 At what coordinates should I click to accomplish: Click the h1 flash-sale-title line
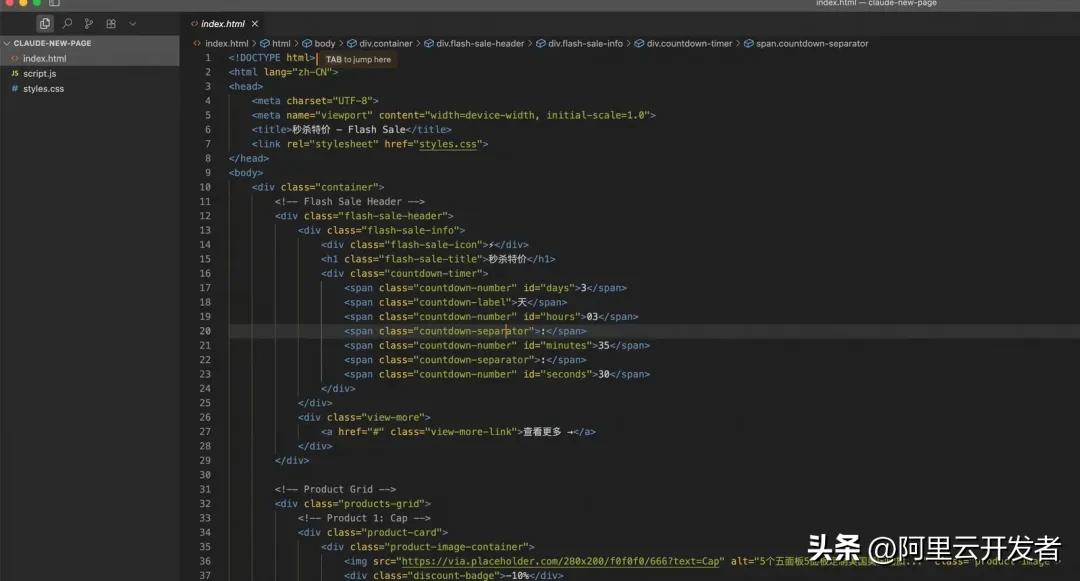[437, 259]
